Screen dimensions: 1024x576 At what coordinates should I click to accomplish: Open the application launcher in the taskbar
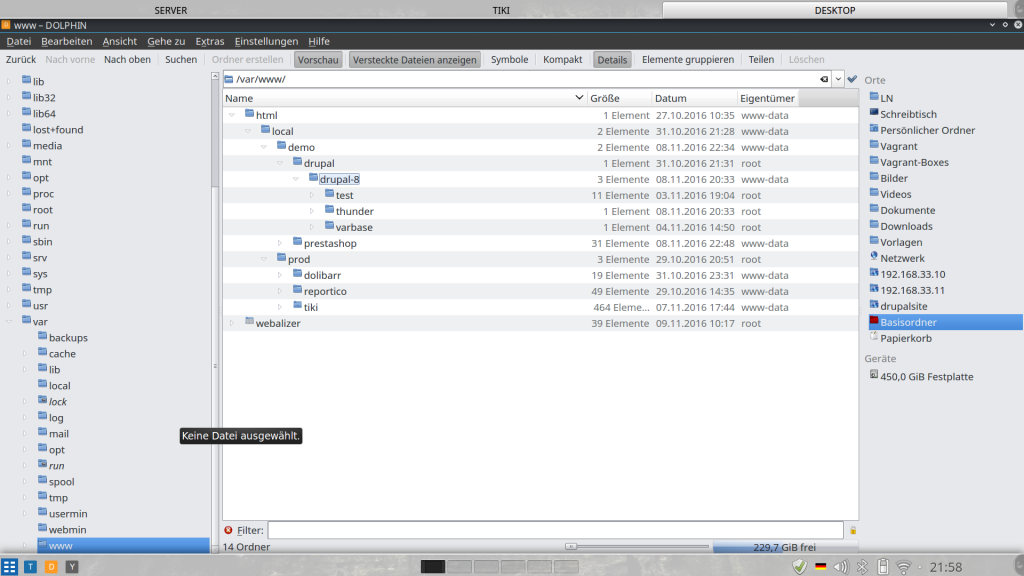click(10, 567)
